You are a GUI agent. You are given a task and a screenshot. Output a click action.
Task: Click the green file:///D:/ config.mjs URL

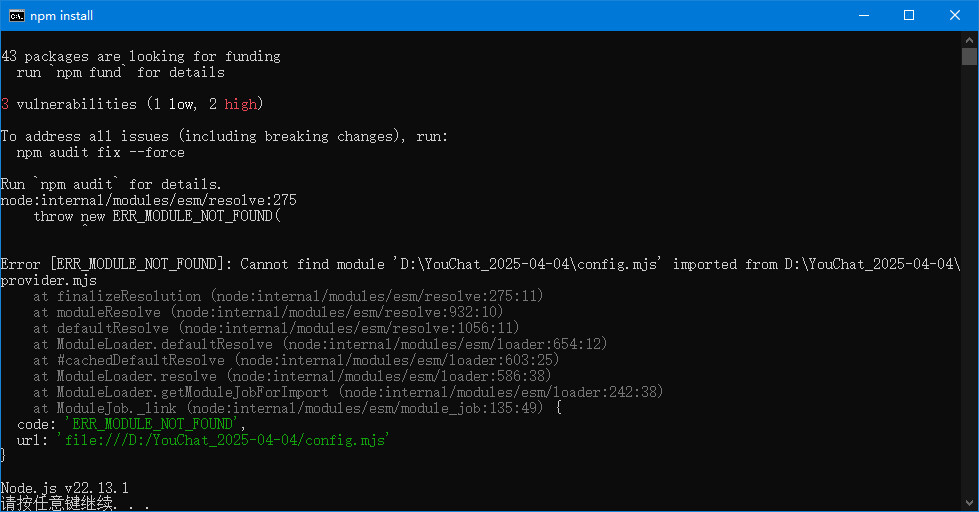pyautogui.click(x=222, y=440)
